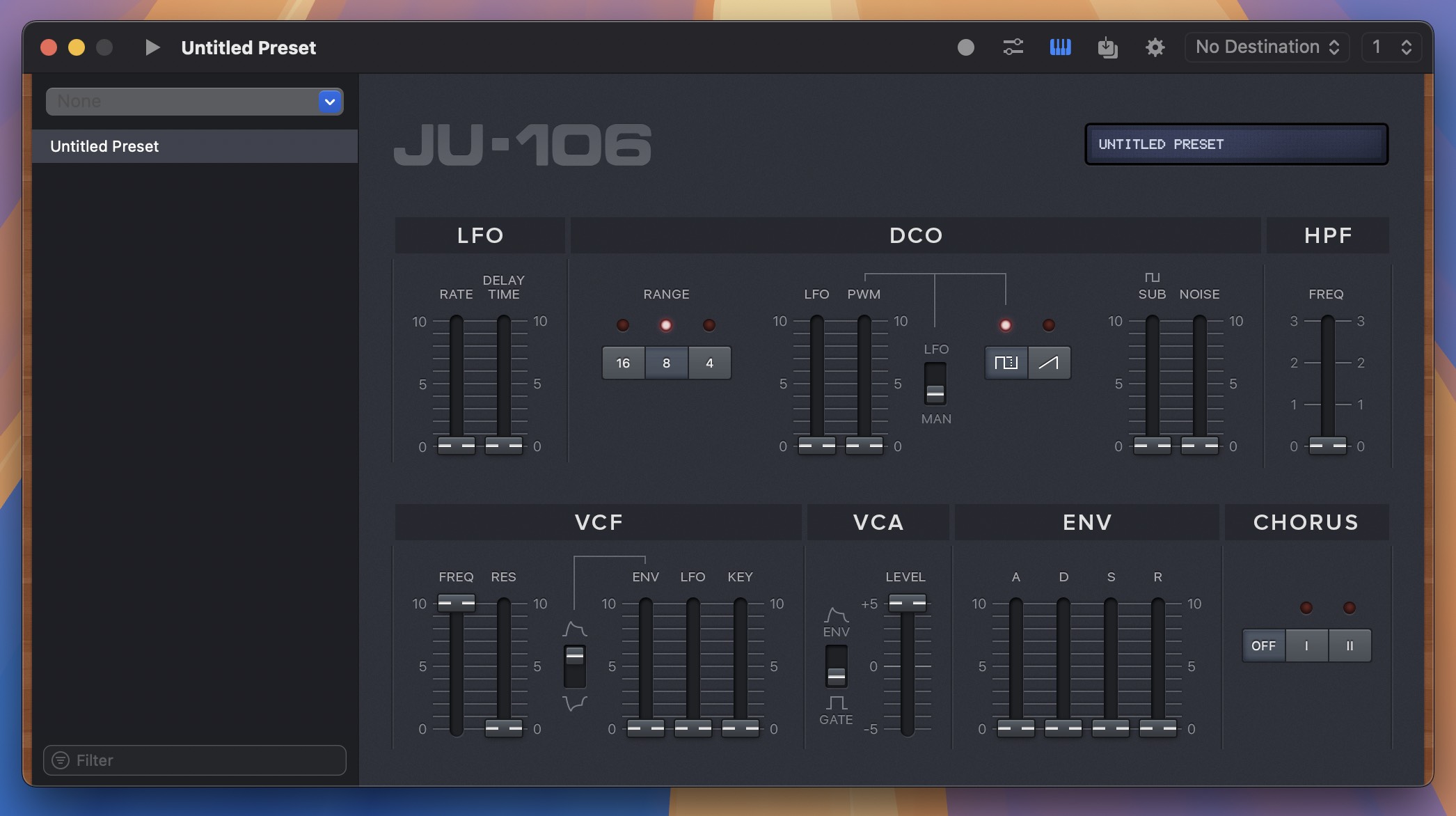Toggle the blue piano keyboard icon
The image size is (1456, 816).
pyautogui.click(x=1060, y=47)
